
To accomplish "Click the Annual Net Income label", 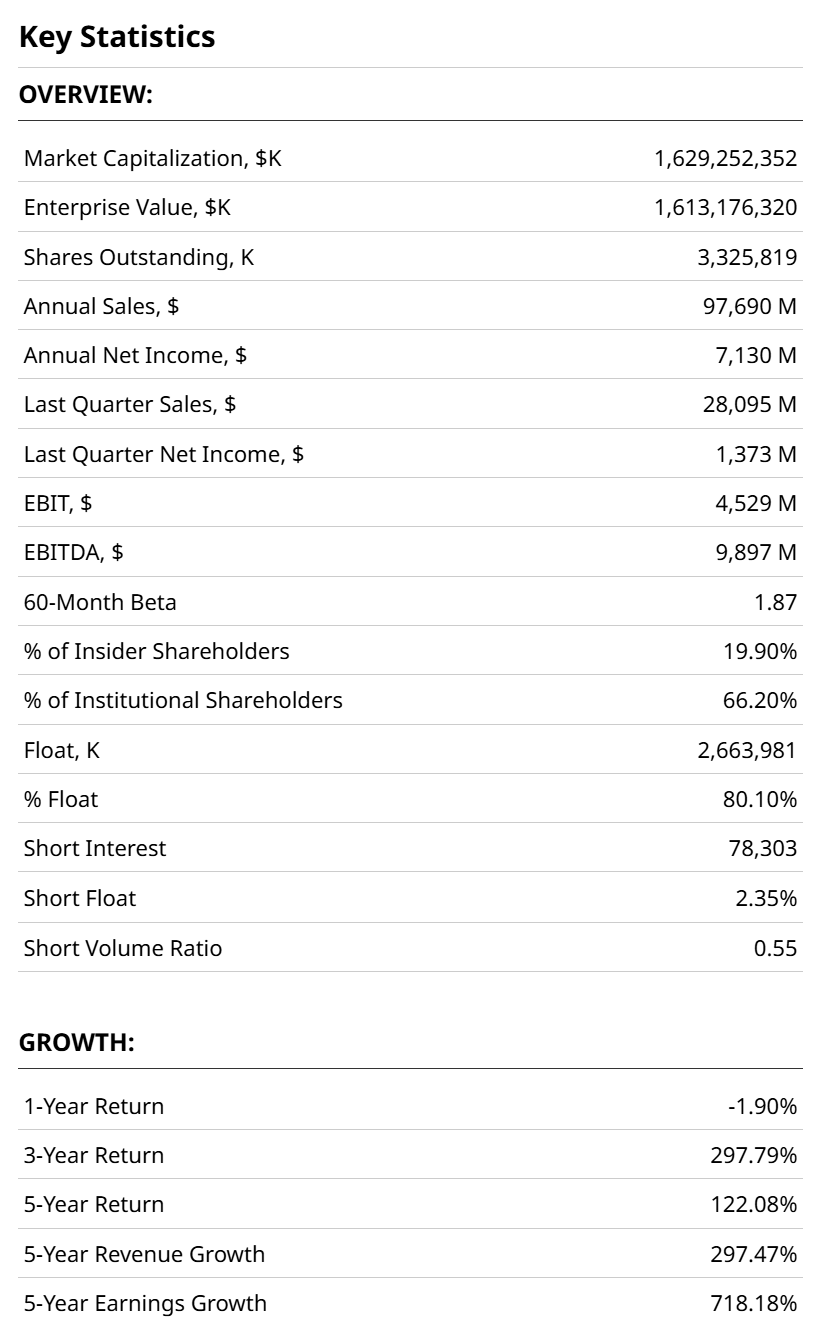I will point(135,355).
